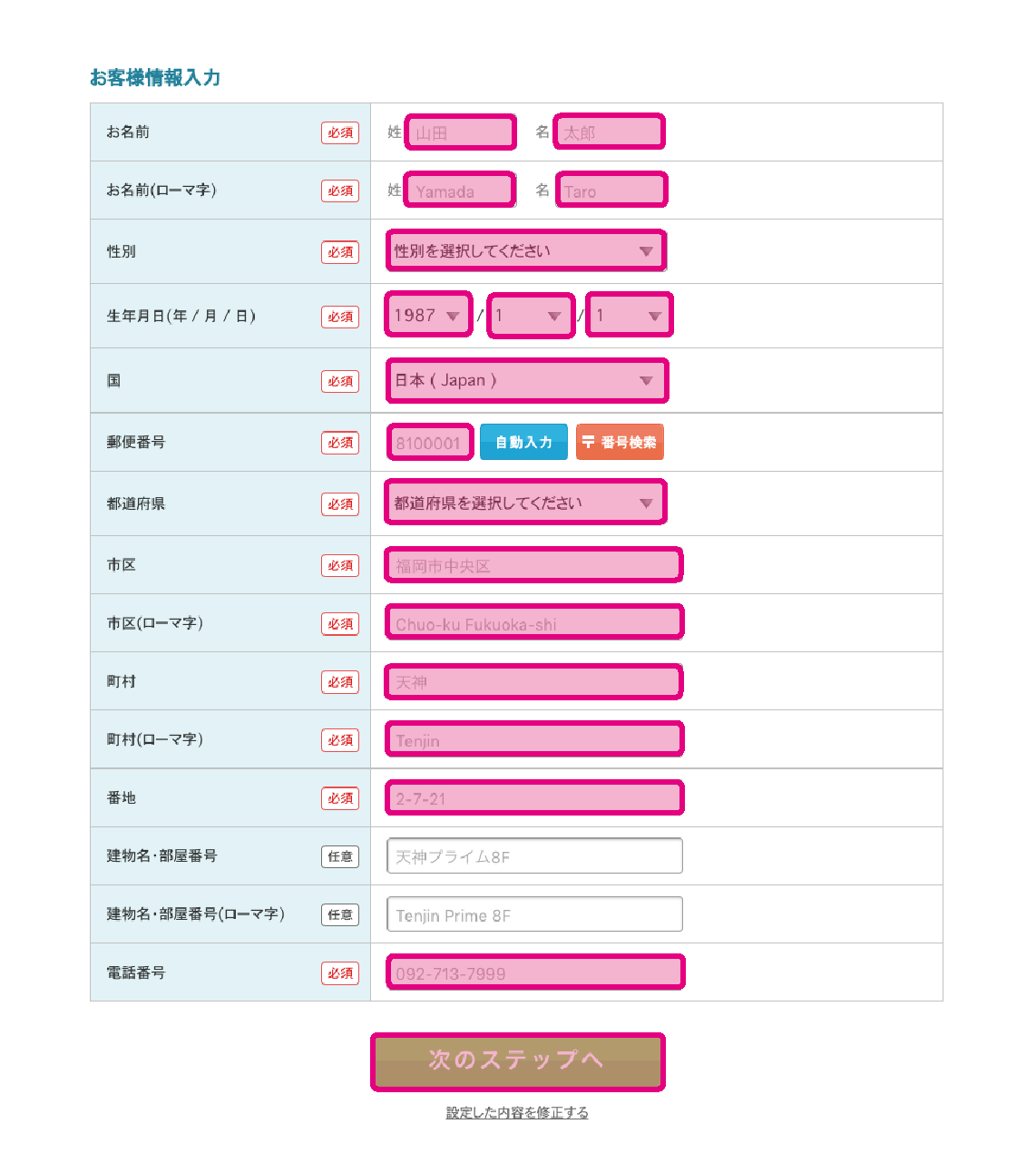Click the 設定した内容を修正する link
1036x1153 pixels.
tap(517, 1112)
